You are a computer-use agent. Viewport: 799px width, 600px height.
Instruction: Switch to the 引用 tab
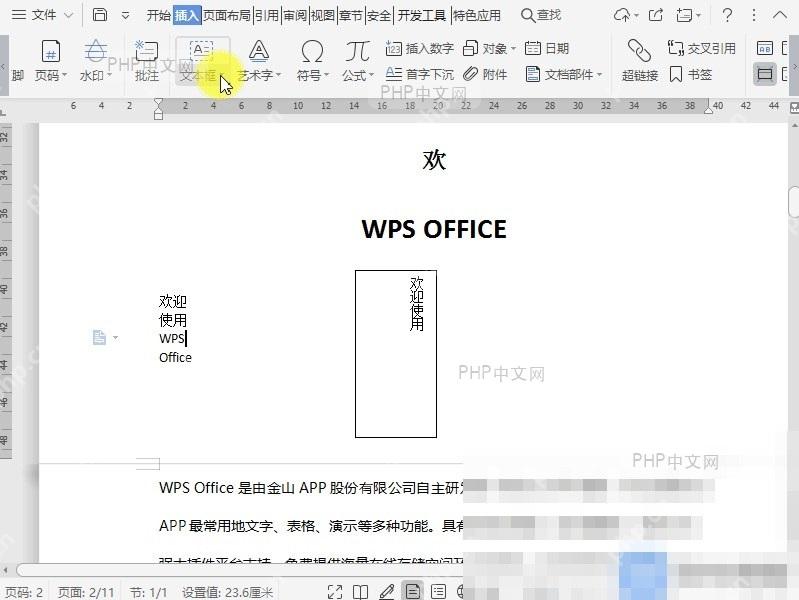[267, 16]
